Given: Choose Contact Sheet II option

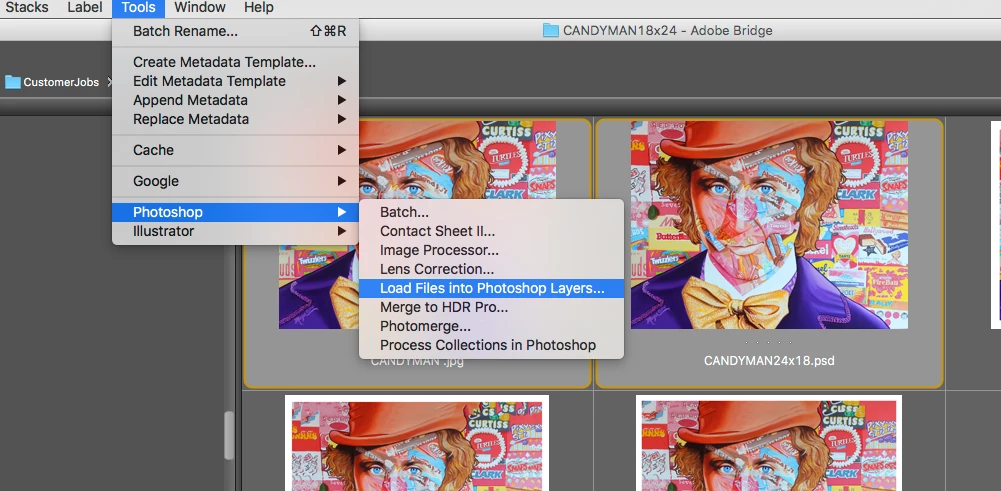Looking at the screenshot, I should point(492,231).
